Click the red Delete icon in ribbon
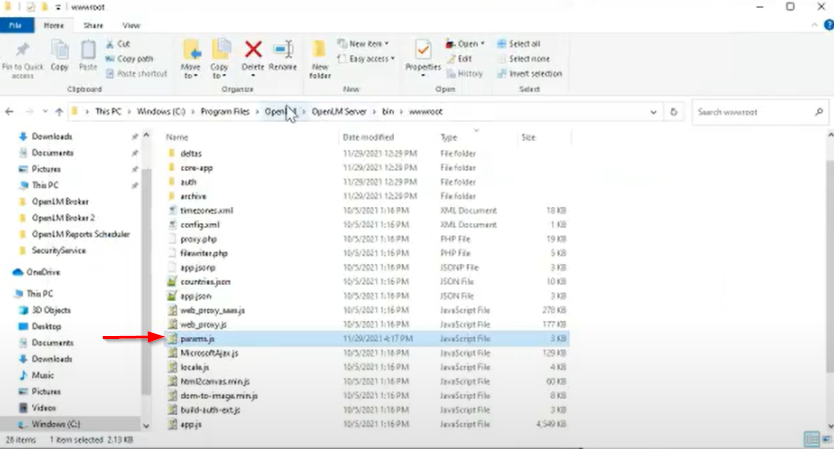The image size is (834, 449). tap(253, 55)
